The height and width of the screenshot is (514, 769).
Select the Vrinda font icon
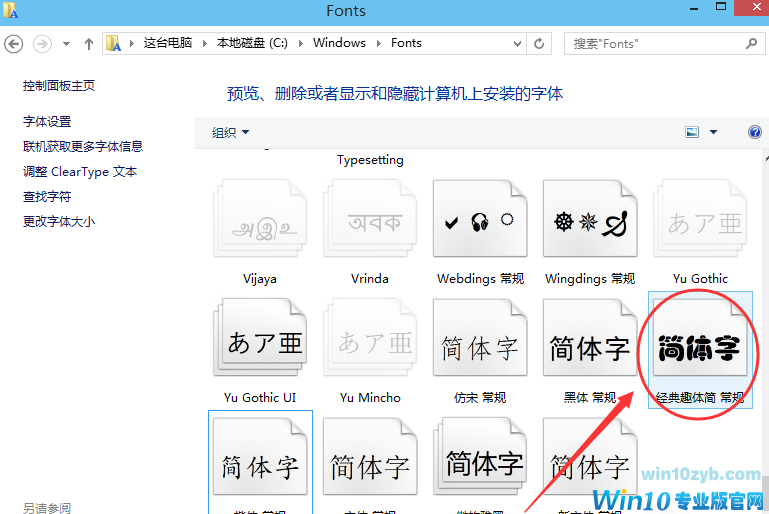(370, 219)
